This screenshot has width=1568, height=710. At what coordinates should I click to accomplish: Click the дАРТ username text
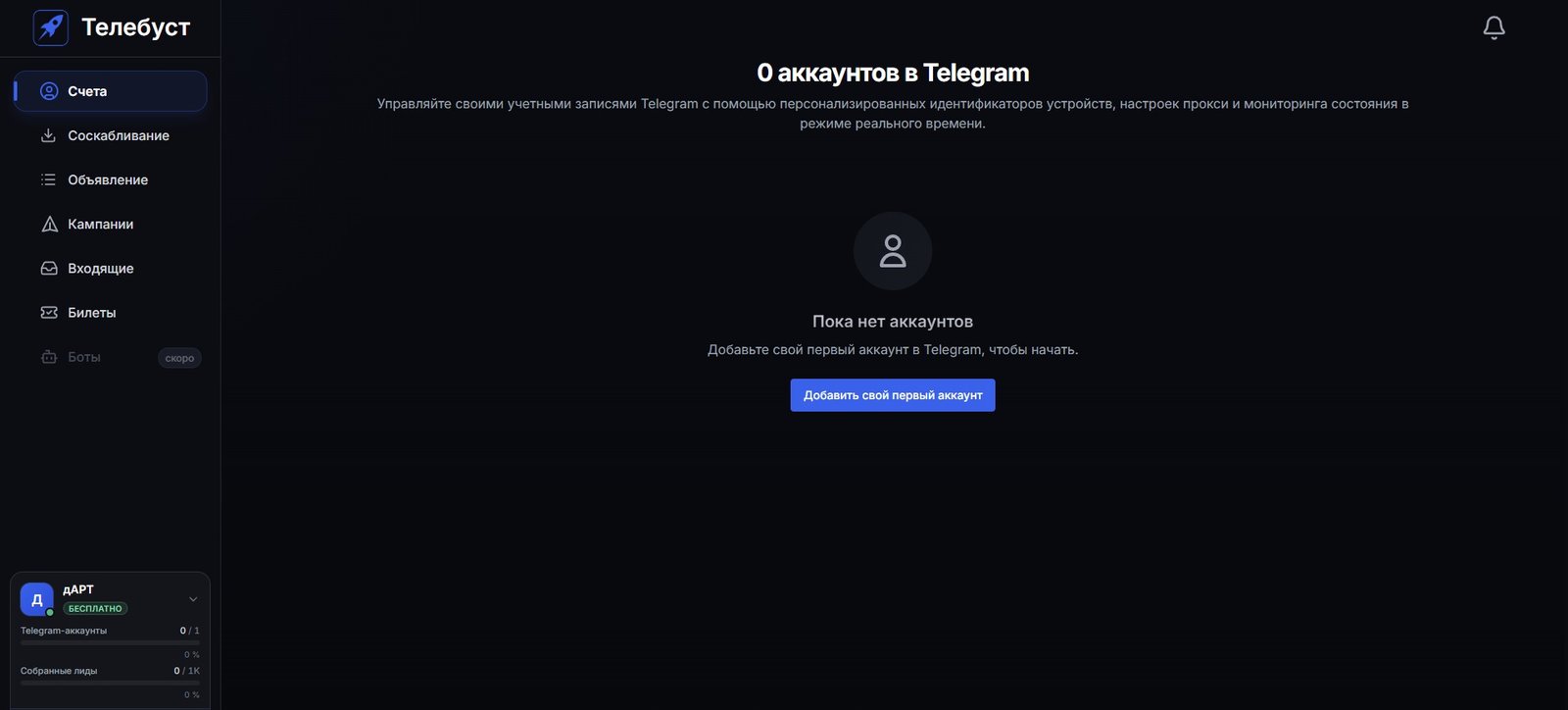(78, 589)
